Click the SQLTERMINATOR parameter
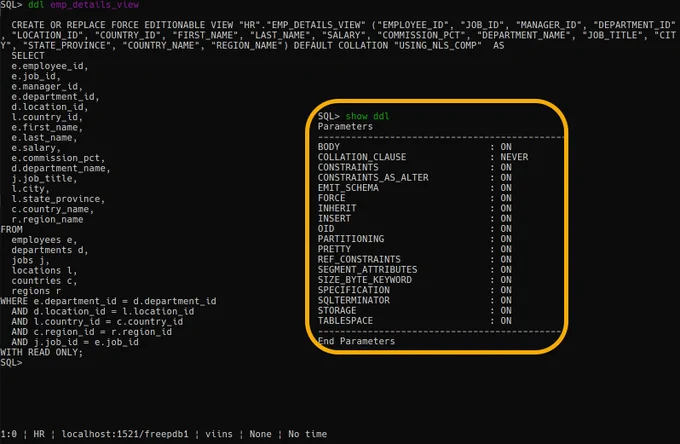The width and height of the screenshot is (680, 444). 354,300
